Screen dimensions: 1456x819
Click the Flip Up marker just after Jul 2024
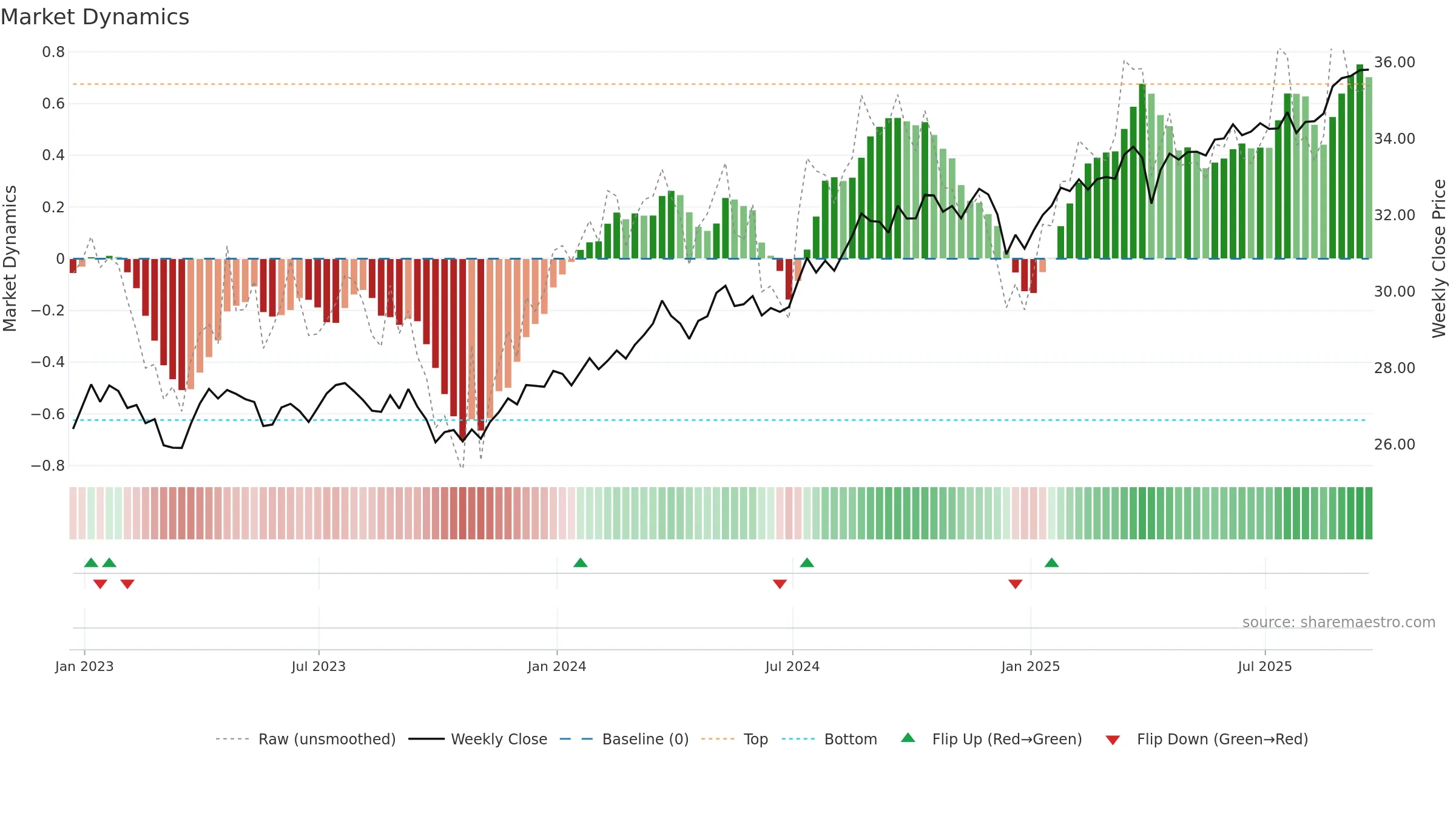(x=807, y=562)
